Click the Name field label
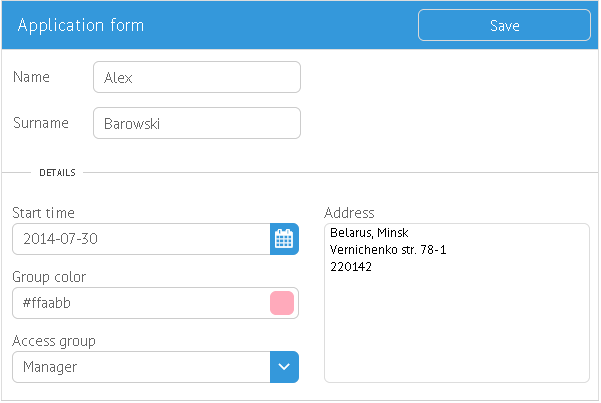This screenshot has width=601, height=403. [x=31, y=77]
